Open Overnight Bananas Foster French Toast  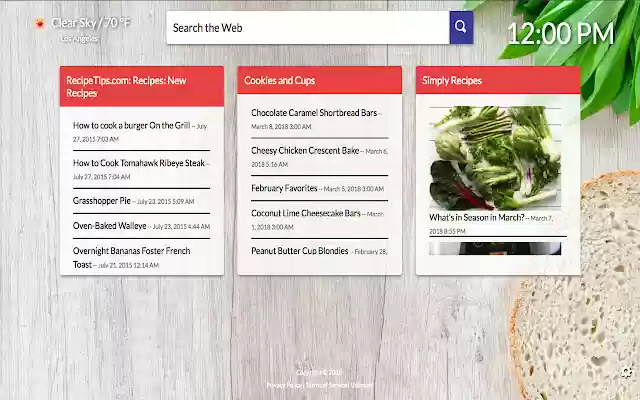(131, 257)
